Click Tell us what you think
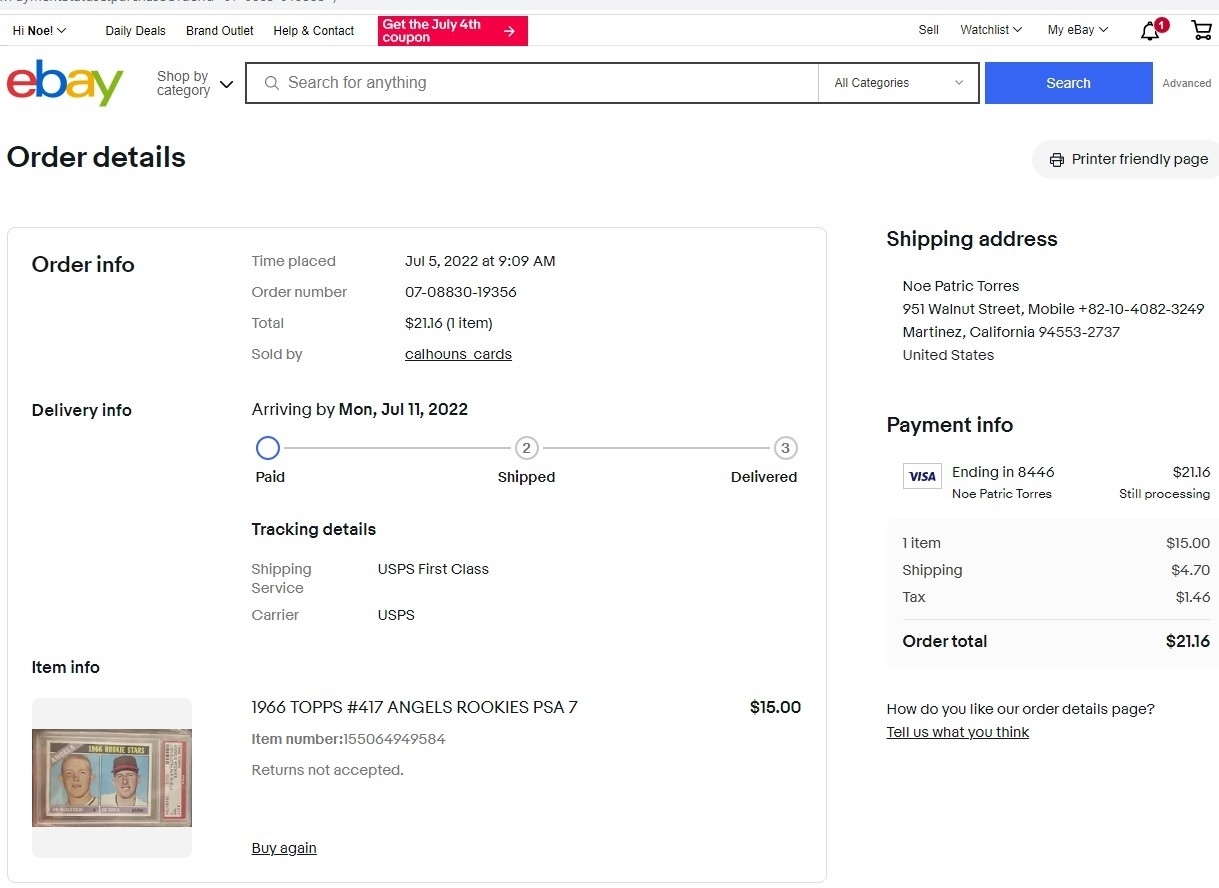The width and height of the screenshot is (1219, 888). [x=957, y=732]
